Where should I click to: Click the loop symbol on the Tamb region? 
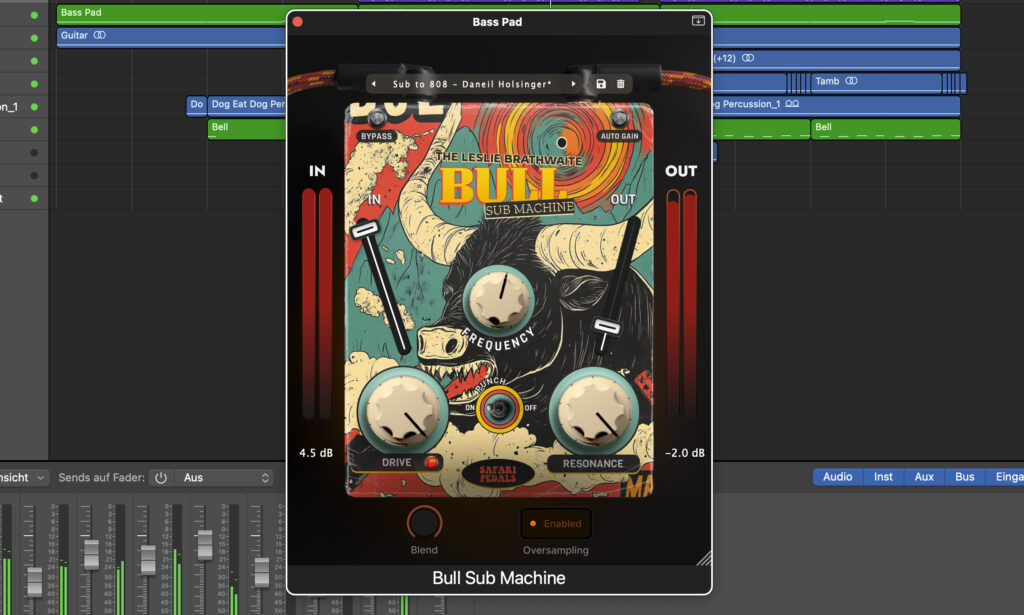851,81
